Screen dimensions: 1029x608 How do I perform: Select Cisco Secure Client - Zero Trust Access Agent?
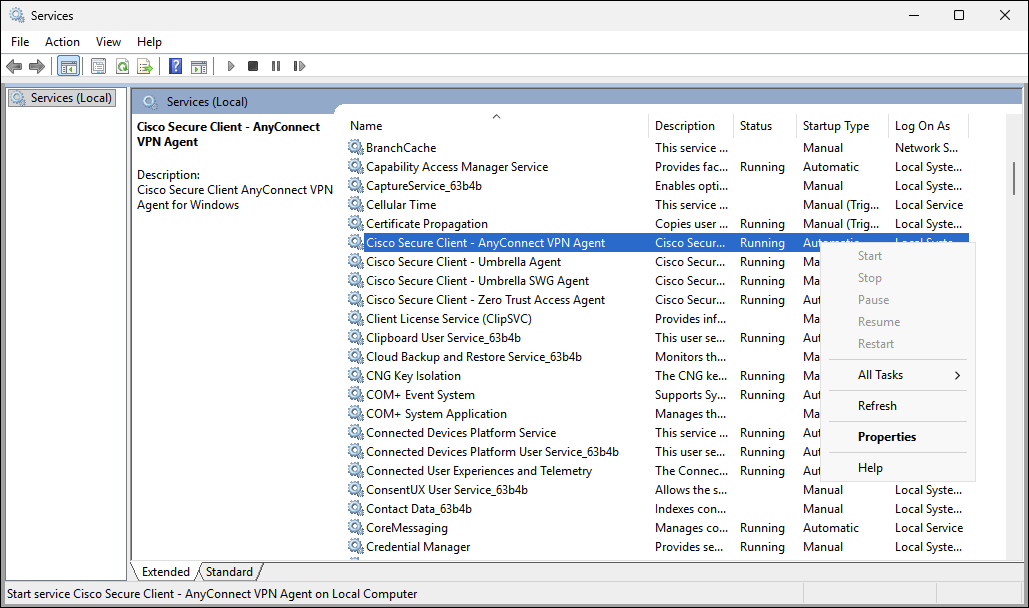tap(485, 300)
